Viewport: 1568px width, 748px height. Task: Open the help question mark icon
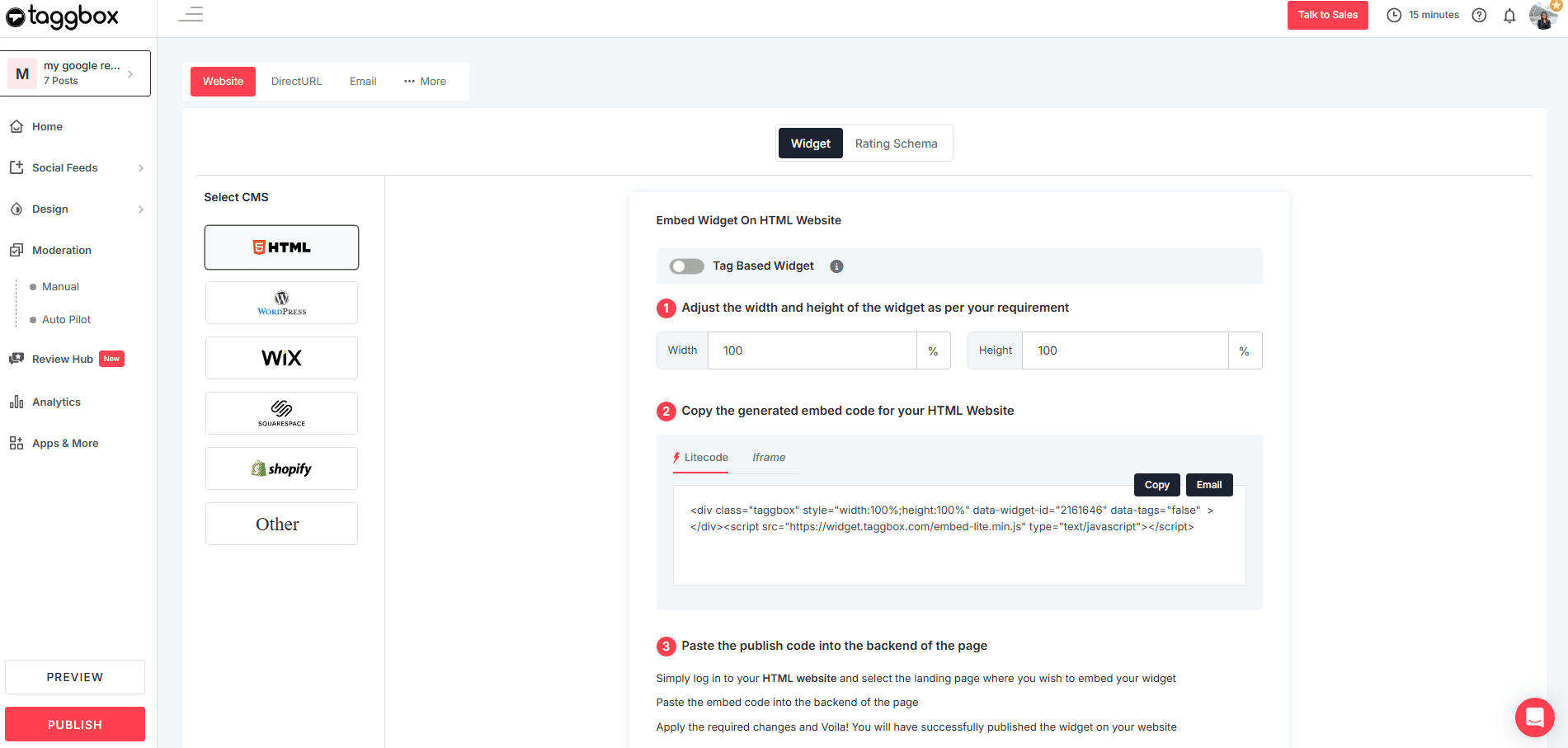(1479, 16)
